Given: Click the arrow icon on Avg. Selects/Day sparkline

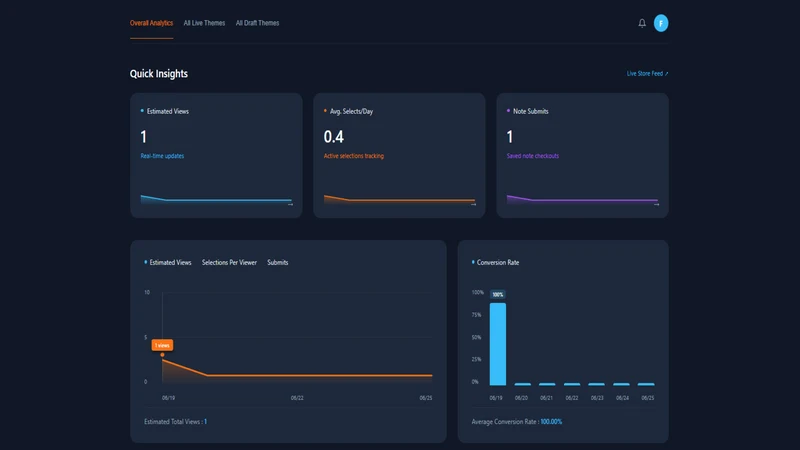Looking at the screenshot, I should tap(473, 205).
